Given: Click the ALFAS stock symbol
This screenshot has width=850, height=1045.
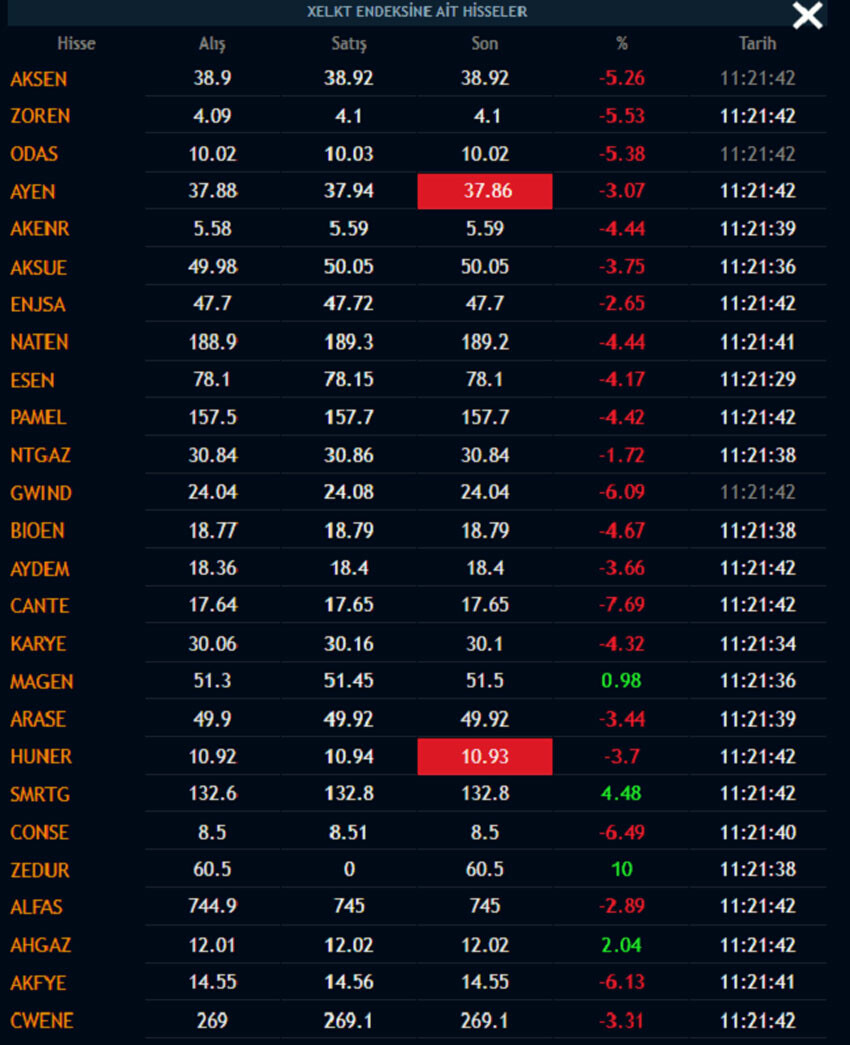Looking at the screenshot, I should pos(37,908).
